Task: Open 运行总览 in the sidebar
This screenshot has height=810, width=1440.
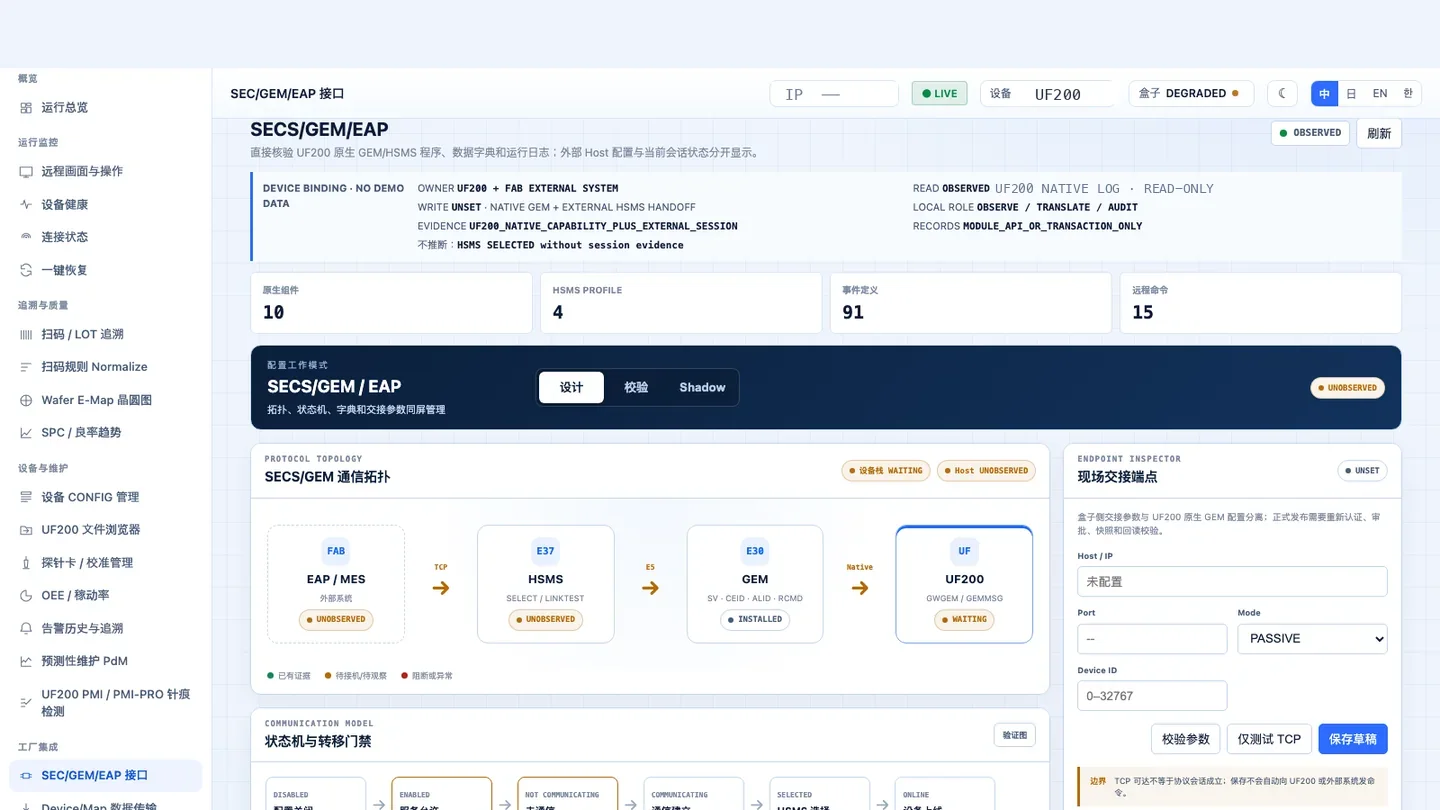Action: click(x=105, y=107)
